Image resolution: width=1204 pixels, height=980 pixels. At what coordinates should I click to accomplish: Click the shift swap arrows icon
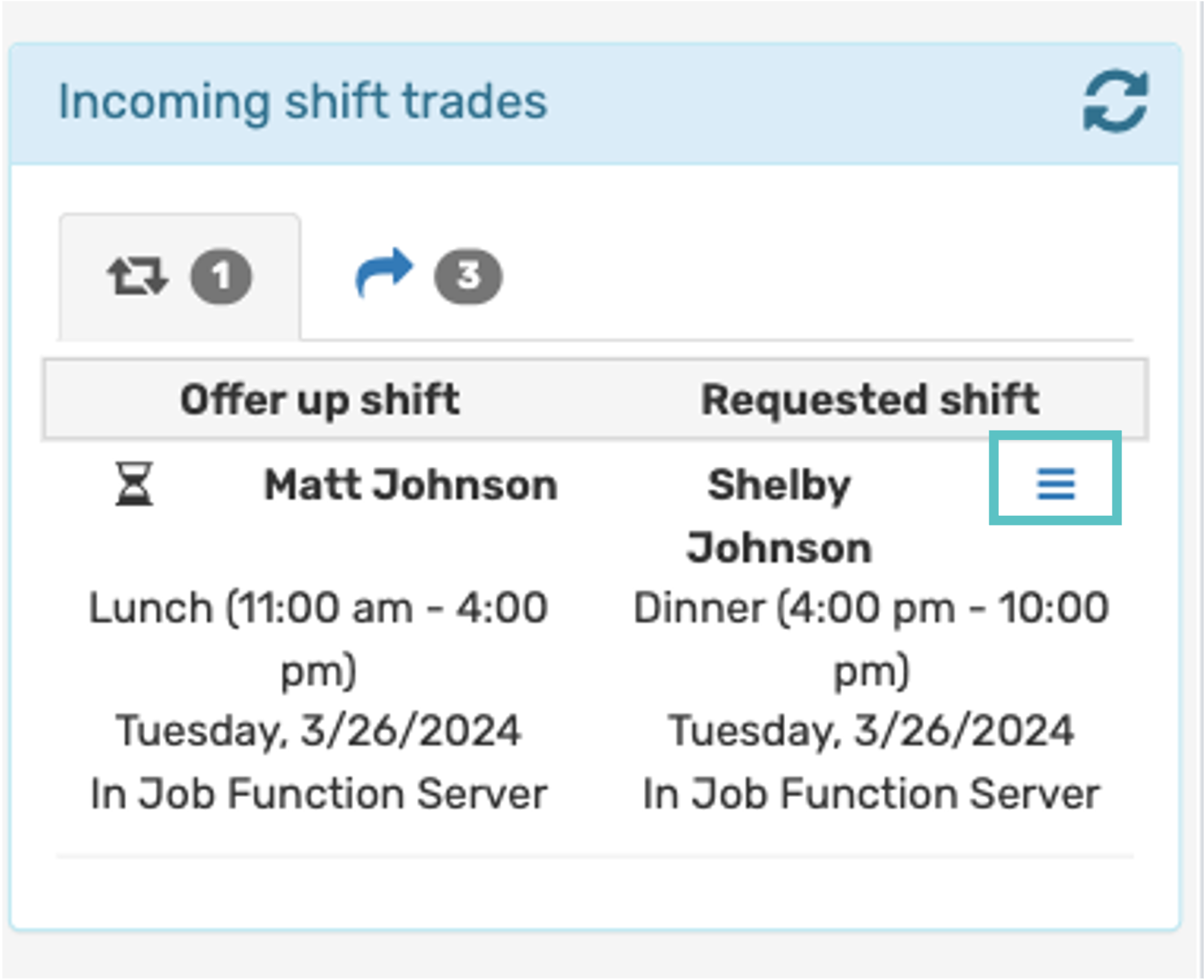click(137, 276)
